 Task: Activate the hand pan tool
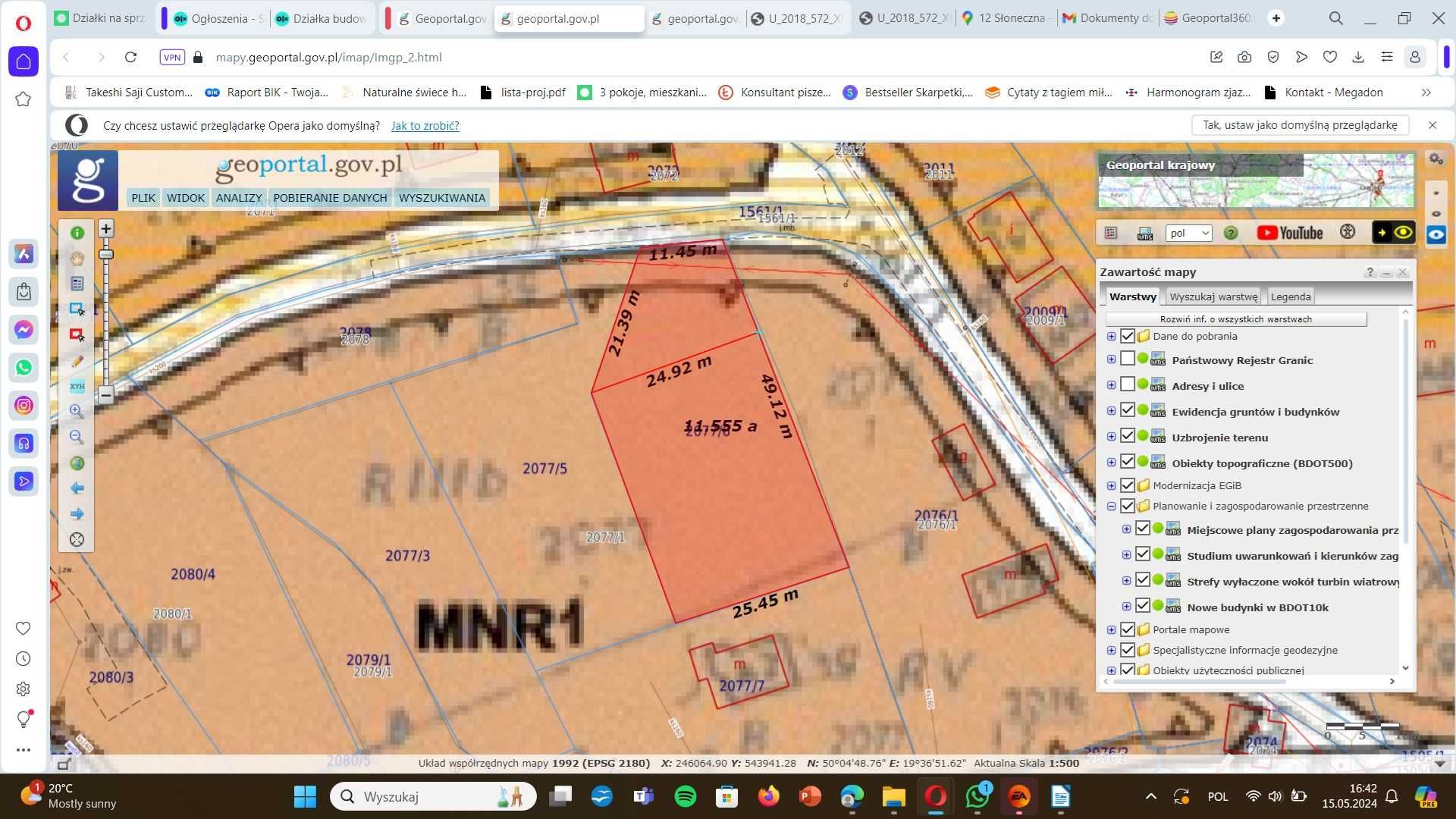(x=77, y=259)
